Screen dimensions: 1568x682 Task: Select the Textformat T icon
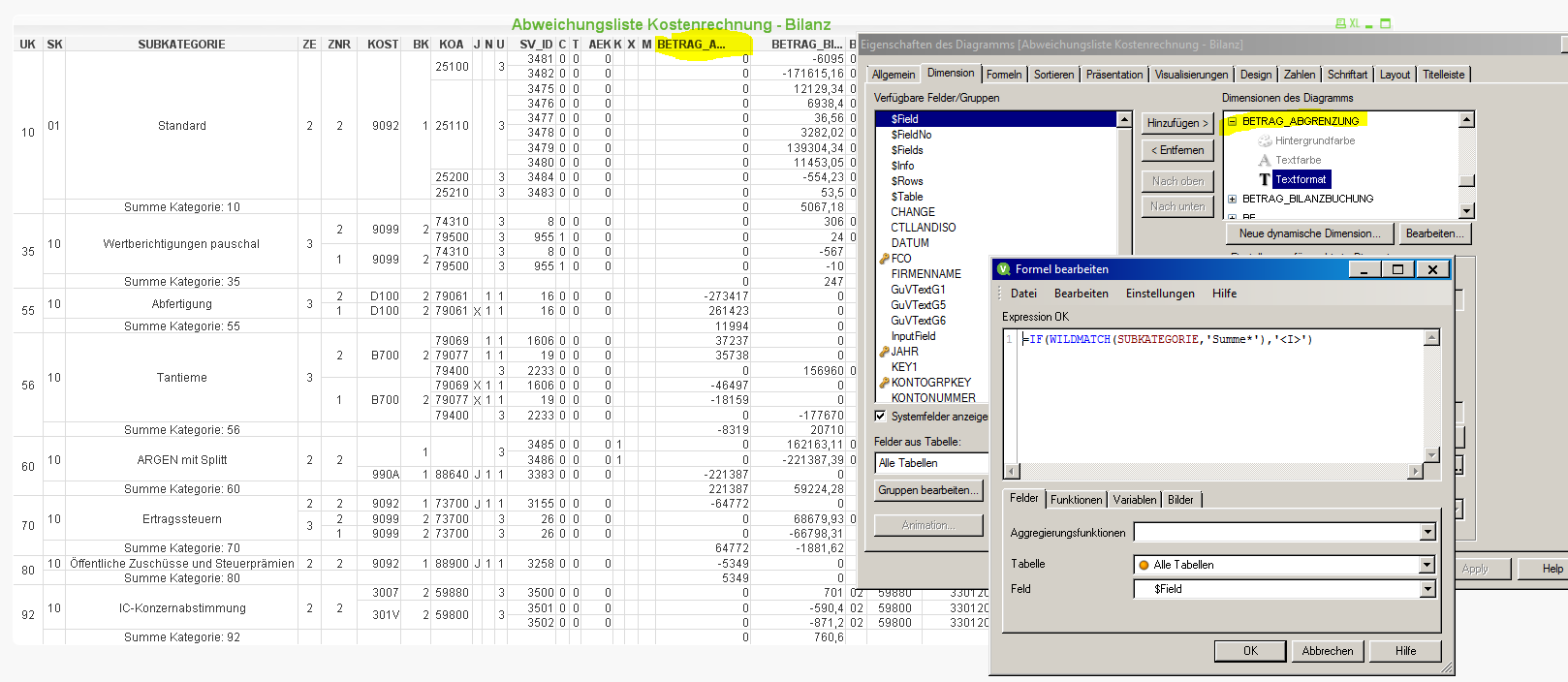pyautogui.click(x=1265, y=179)
